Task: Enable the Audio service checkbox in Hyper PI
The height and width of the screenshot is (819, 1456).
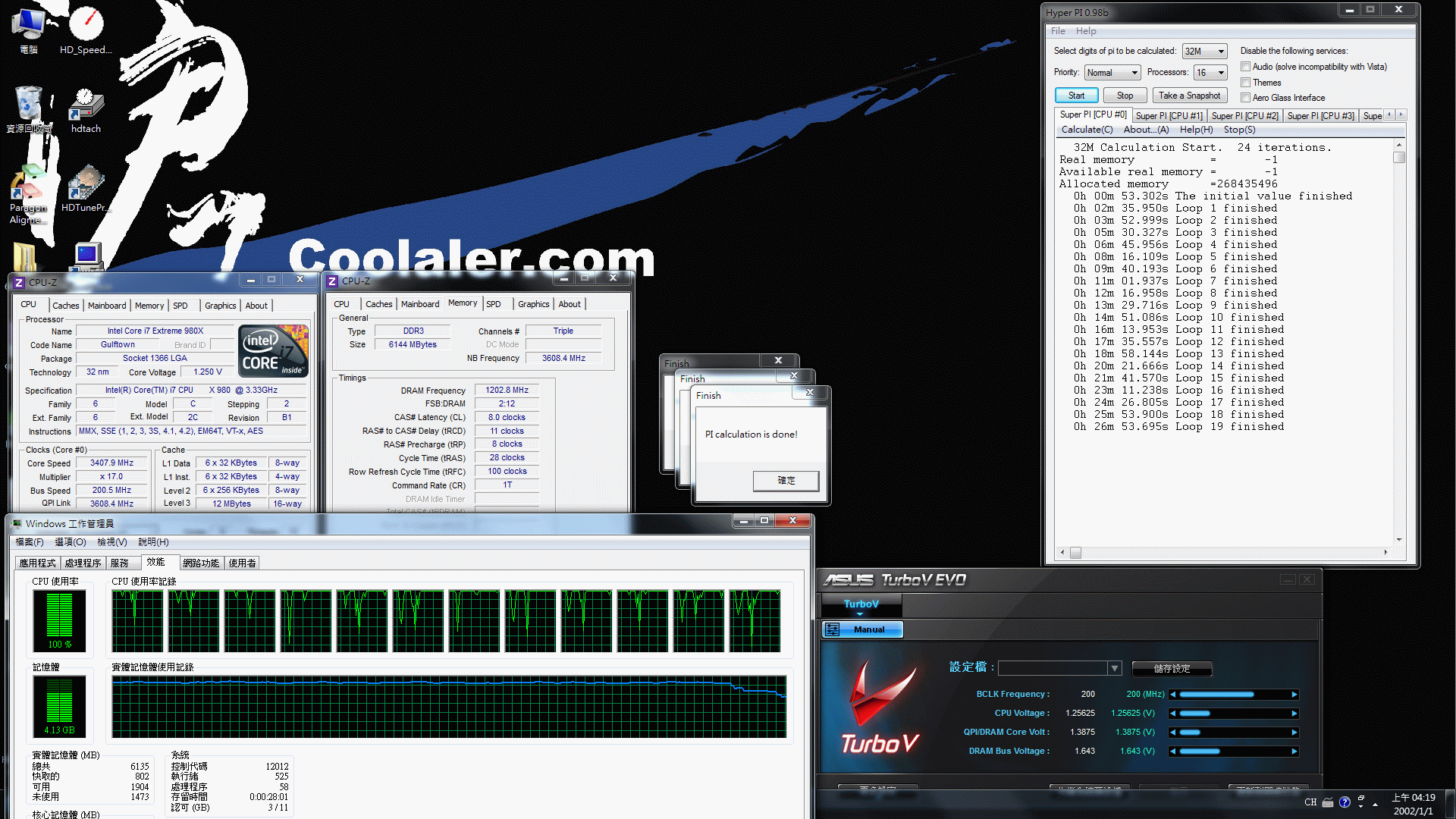Action: (1245, 67)
